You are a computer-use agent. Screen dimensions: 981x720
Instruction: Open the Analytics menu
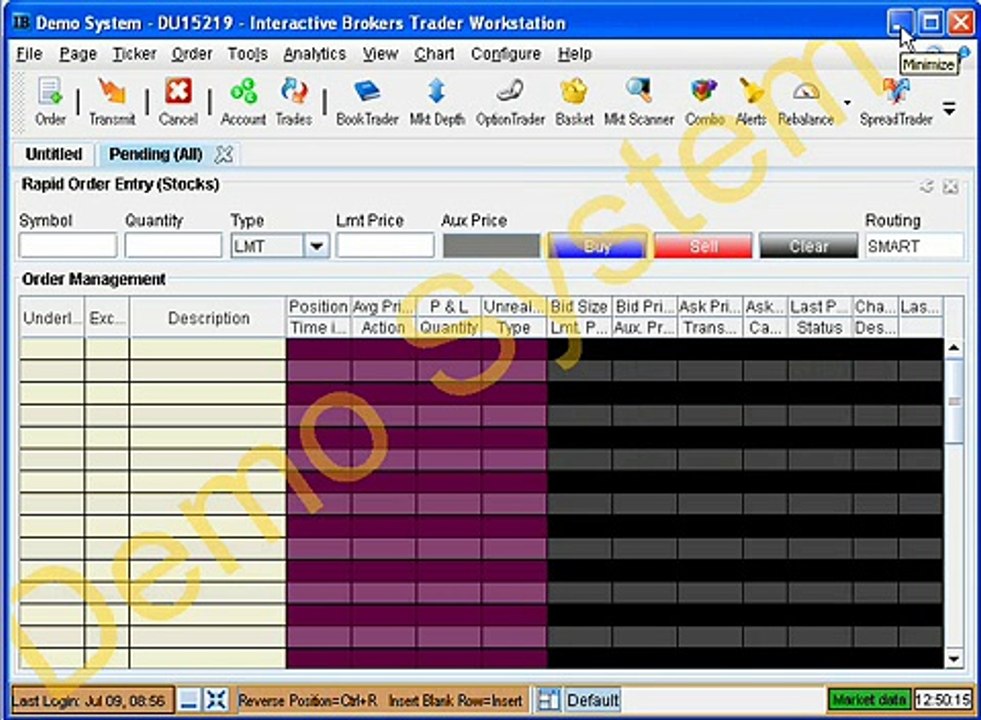pyautogui.click(x=314, y=54)
